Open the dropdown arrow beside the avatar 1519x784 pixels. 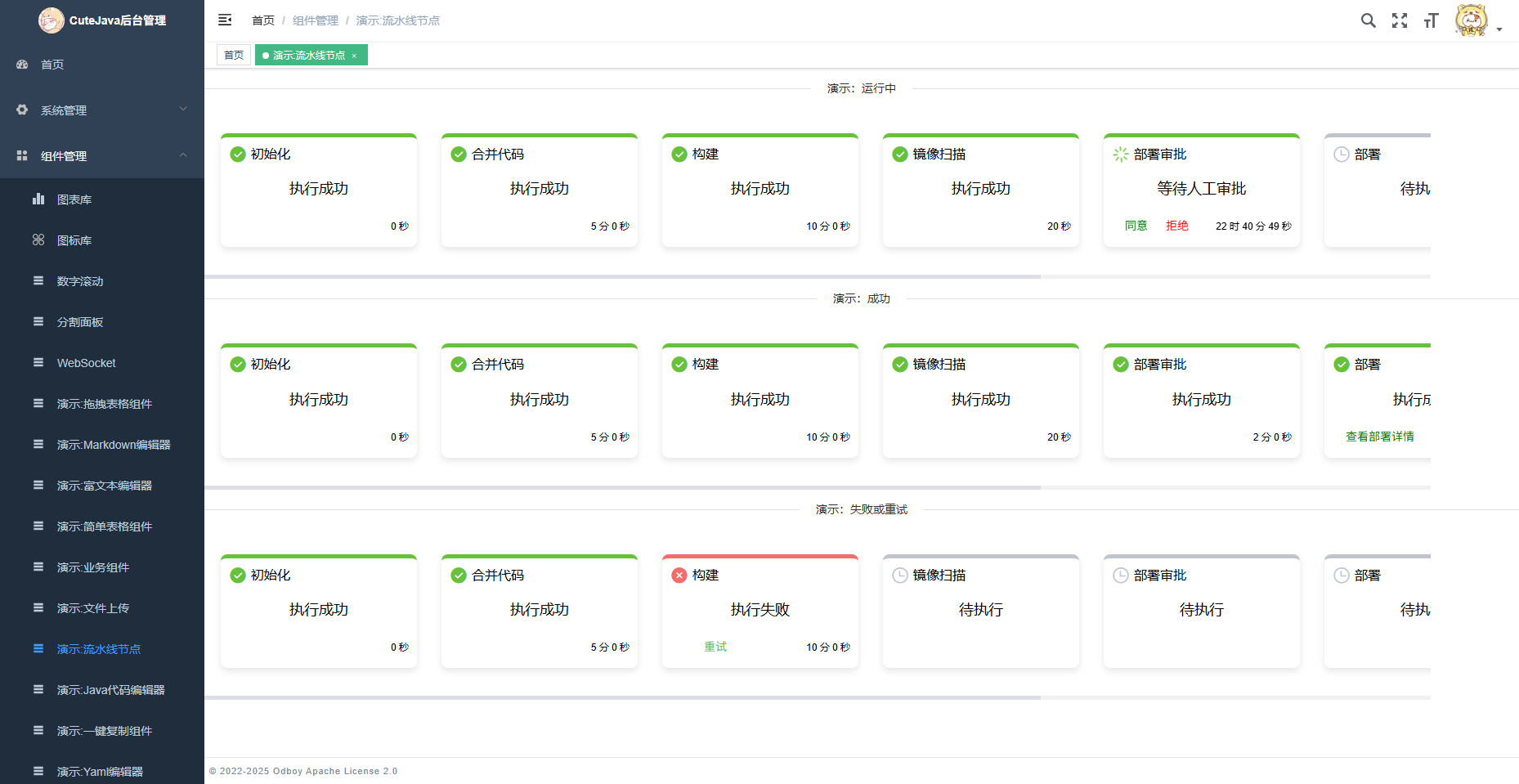point(1499,29)
